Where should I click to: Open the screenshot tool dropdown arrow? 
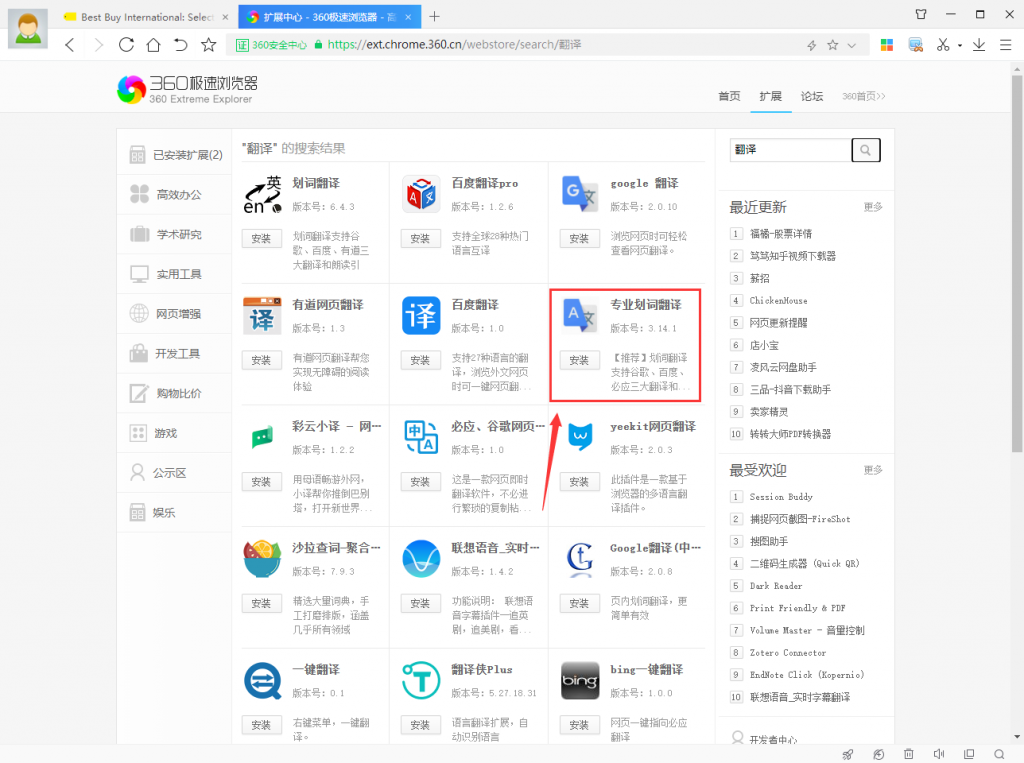(x=959, y=46)
